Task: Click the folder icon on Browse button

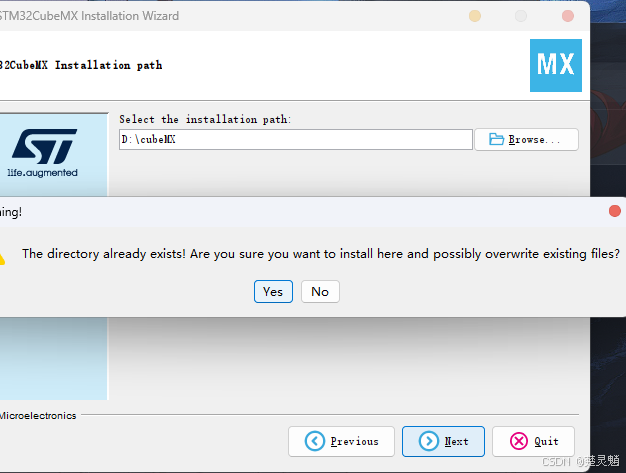Action: pyautogui.click(x=496, y=139)
